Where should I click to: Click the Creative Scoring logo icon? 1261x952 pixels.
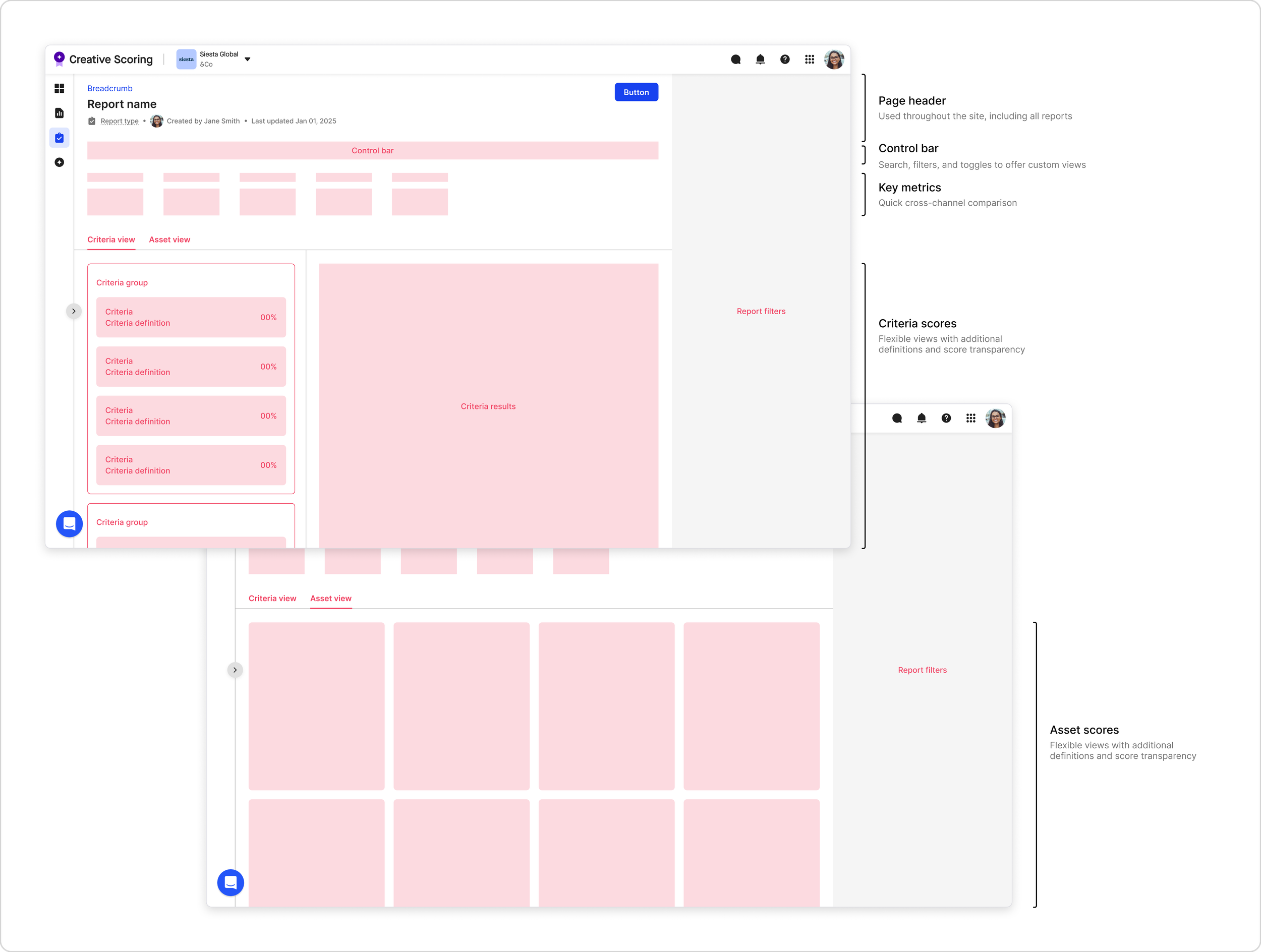60,58
